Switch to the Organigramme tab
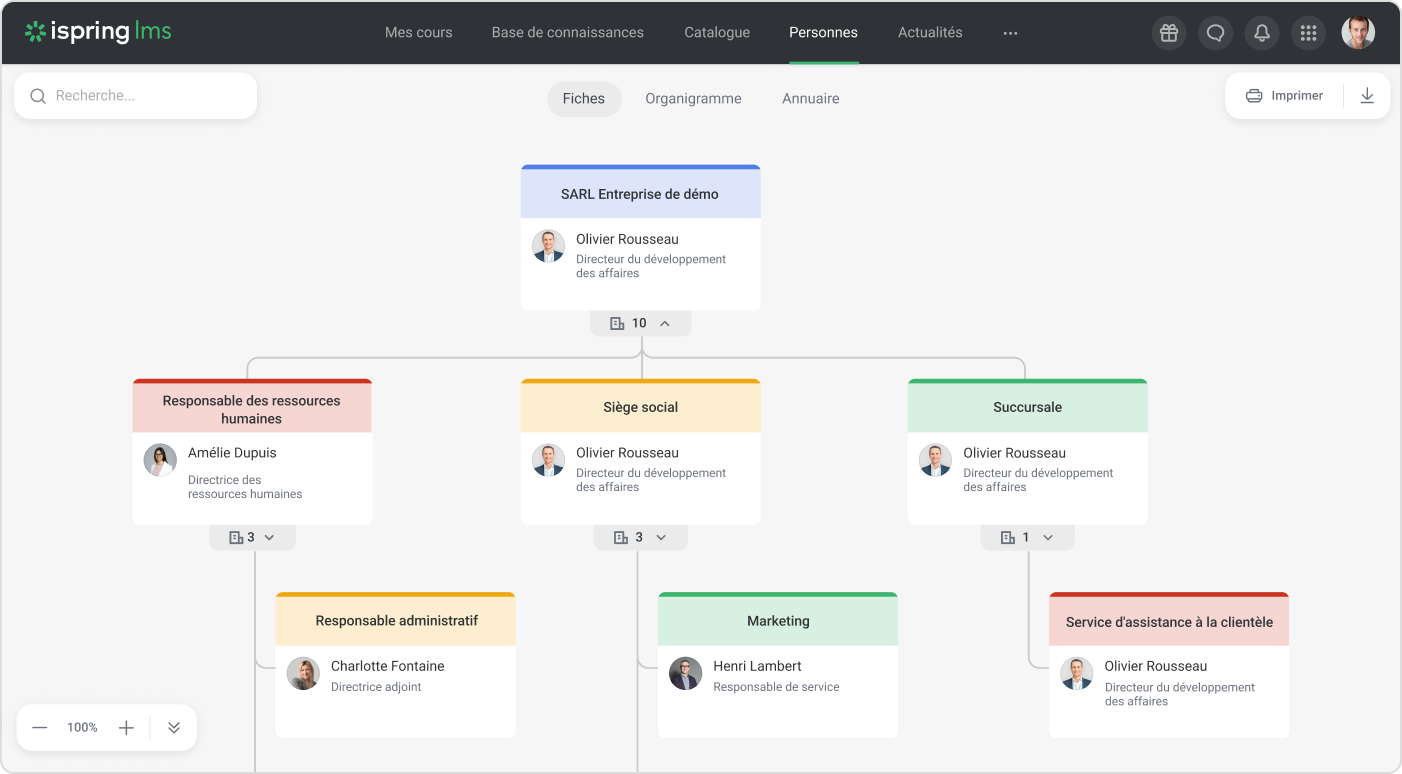Screen dimensions: 1402x774 click(693, 98)
